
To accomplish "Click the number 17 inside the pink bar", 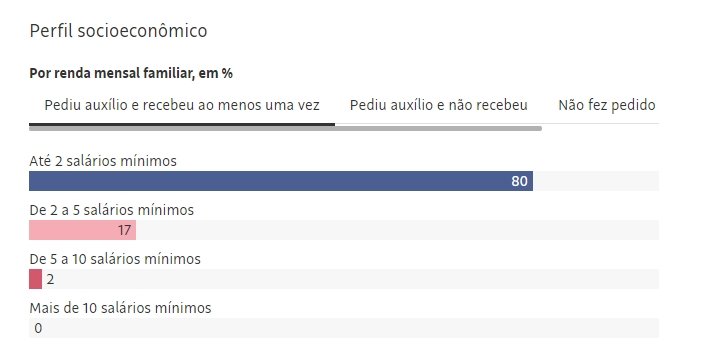I will 124,230.
